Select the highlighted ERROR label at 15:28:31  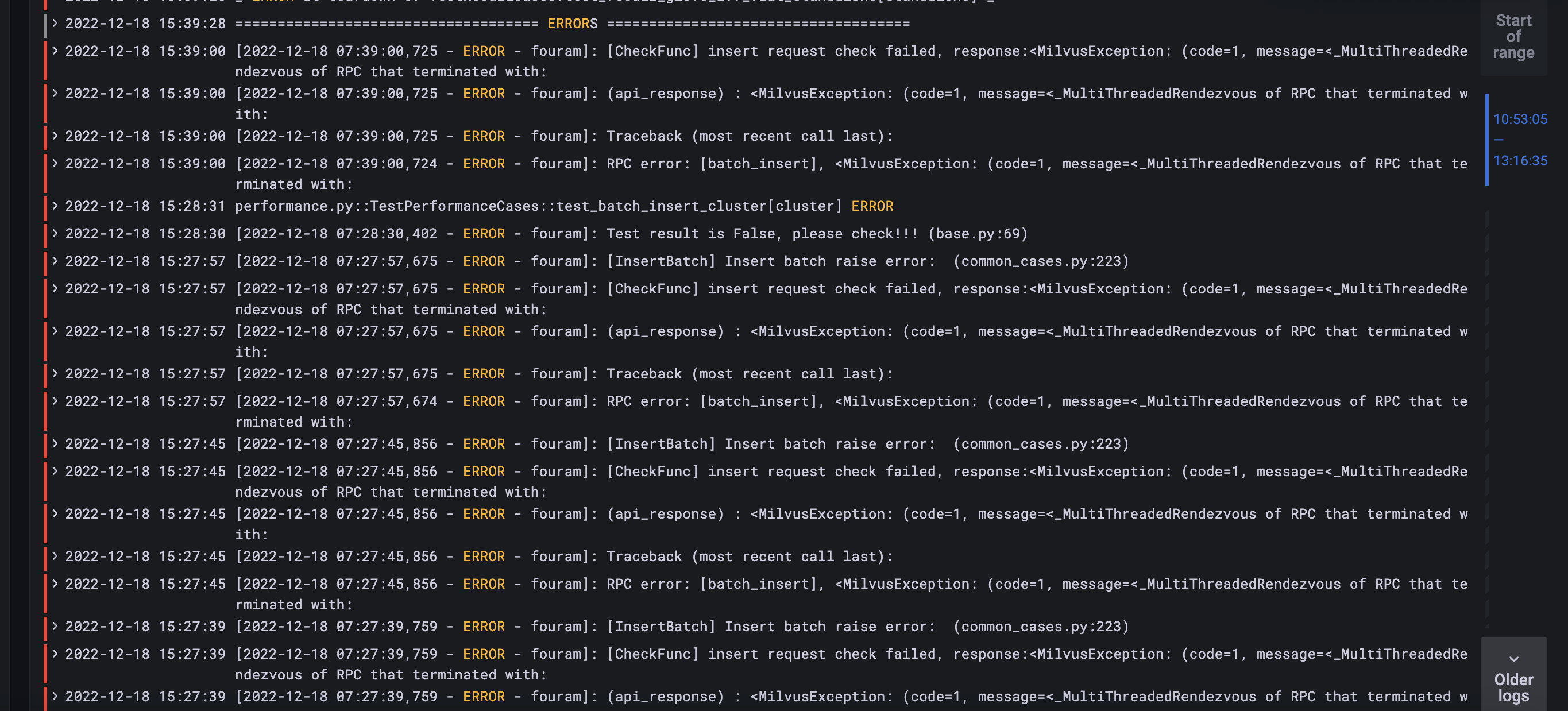pos(872,206)
